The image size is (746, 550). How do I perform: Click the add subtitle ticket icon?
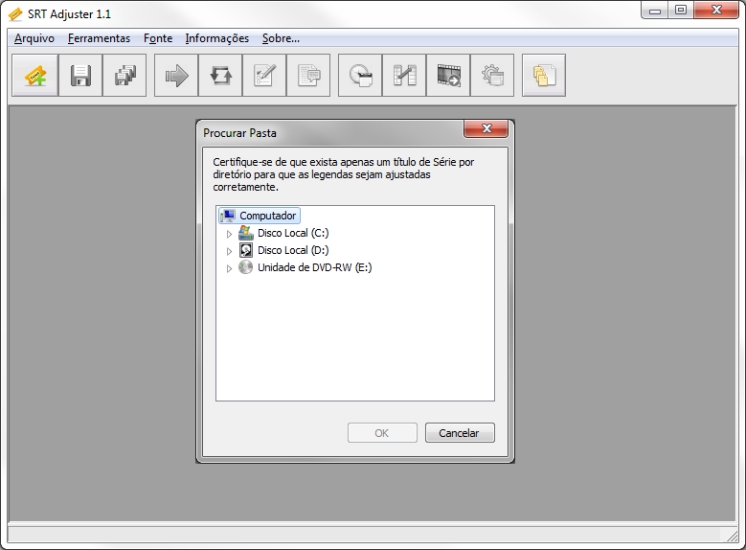click(35, 76)
